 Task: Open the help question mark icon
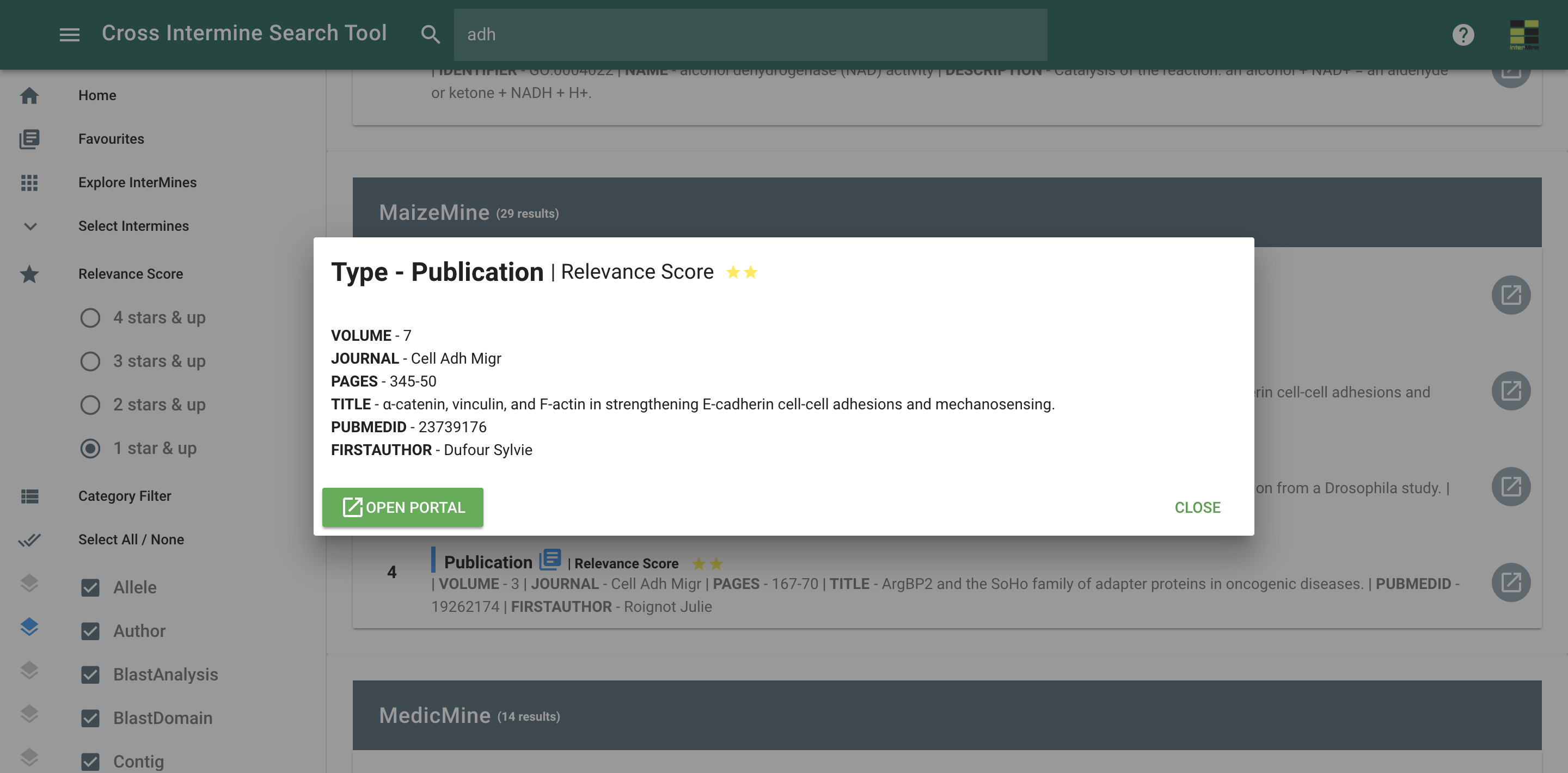coord(1463,35)
